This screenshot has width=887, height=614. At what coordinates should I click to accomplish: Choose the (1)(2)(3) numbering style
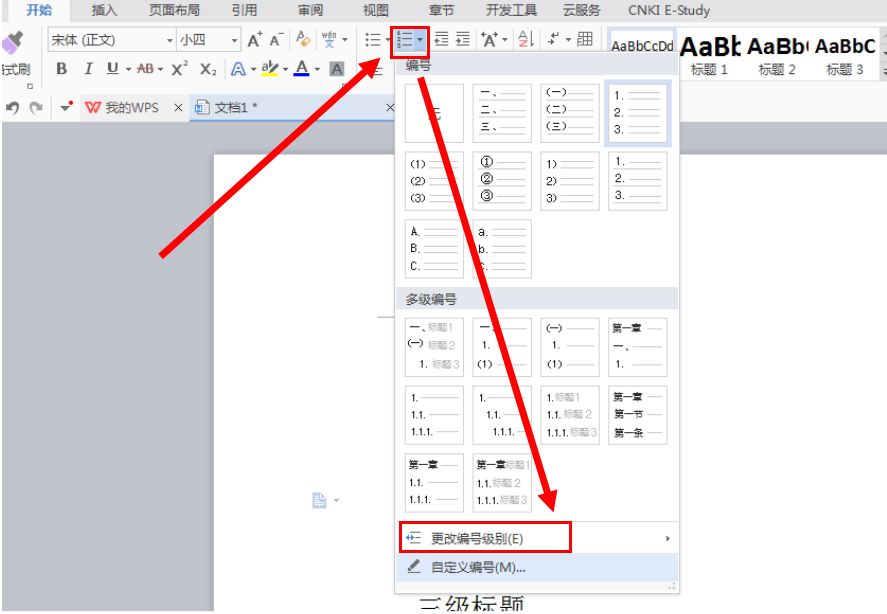[x=434, y=181]
